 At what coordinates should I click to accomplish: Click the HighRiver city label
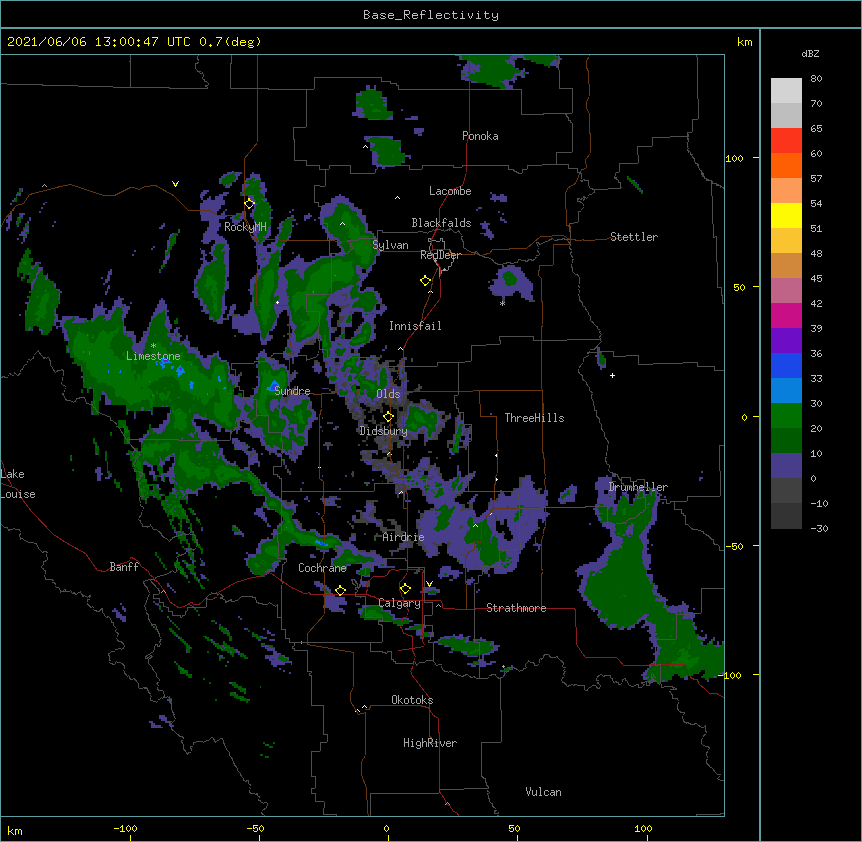coord(430,743)
